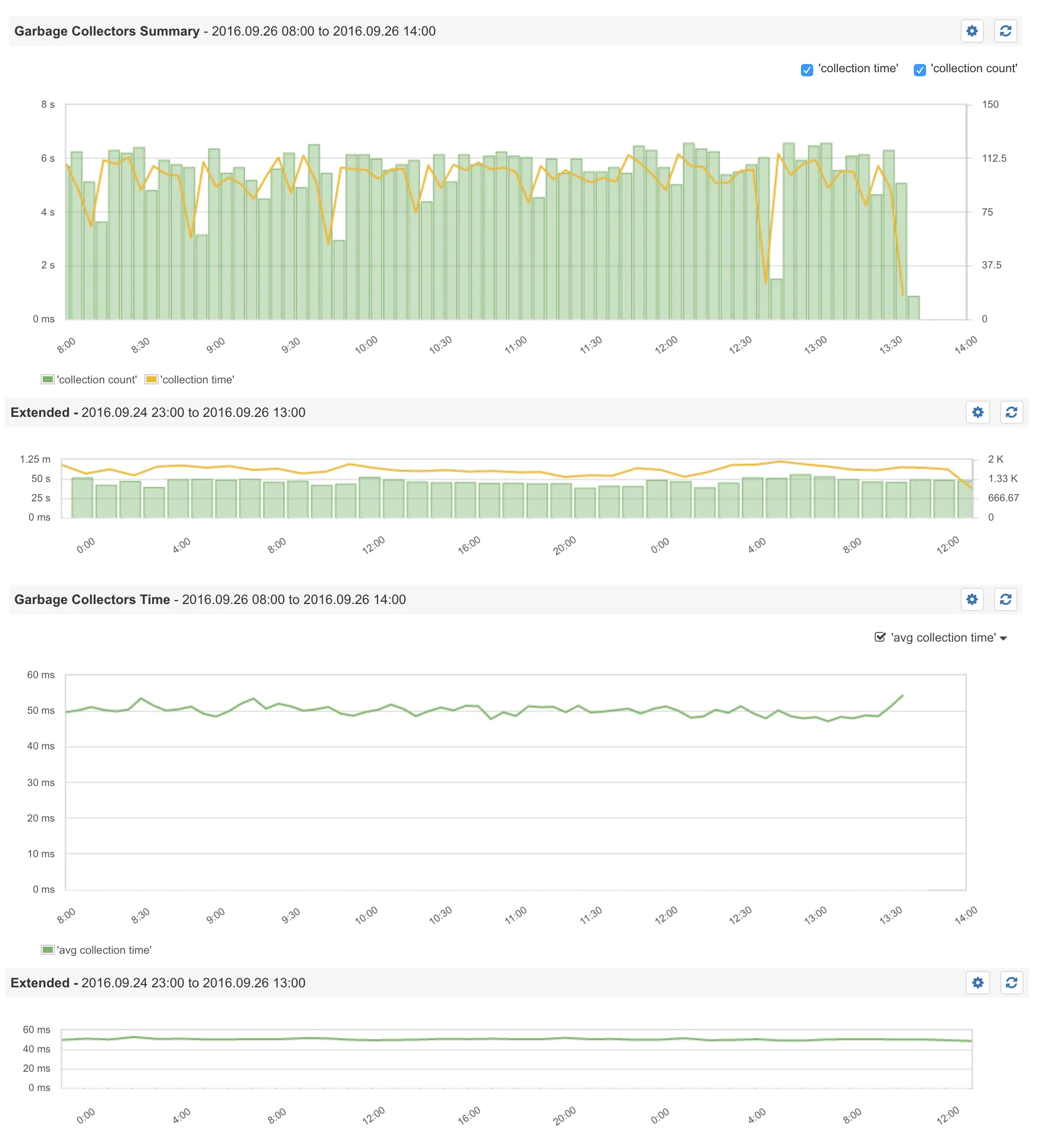
Task: Click 'collection time' legend yellow swatch
Action: coord(151,379)
